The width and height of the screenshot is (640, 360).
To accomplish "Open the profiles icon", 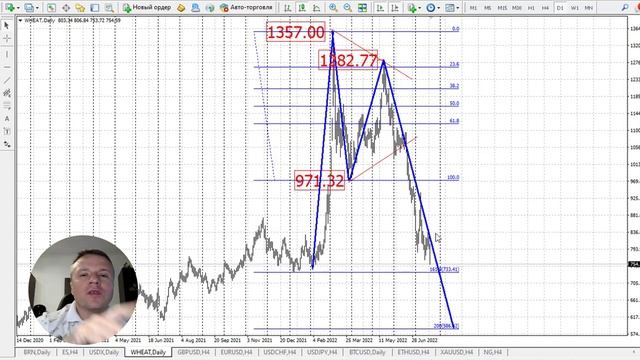I will [29, 7].
